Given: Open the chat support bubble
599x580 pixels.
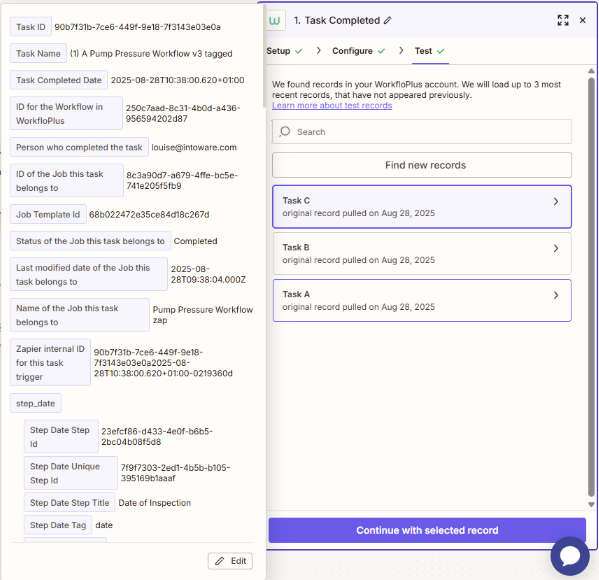Looking at the screenshot, I should [570, 556].
